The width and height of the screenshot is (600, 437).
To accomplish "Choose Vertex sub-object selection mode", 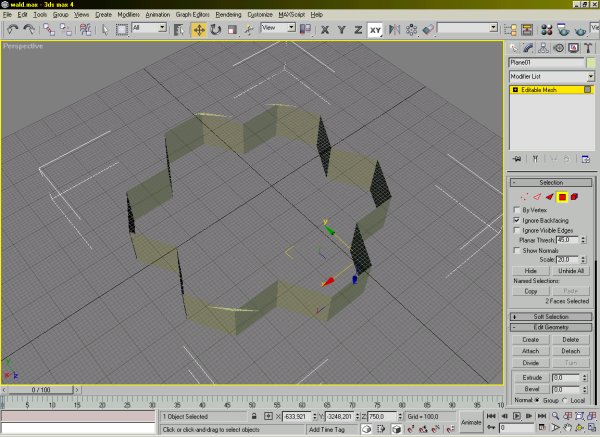I will (524, 197).
